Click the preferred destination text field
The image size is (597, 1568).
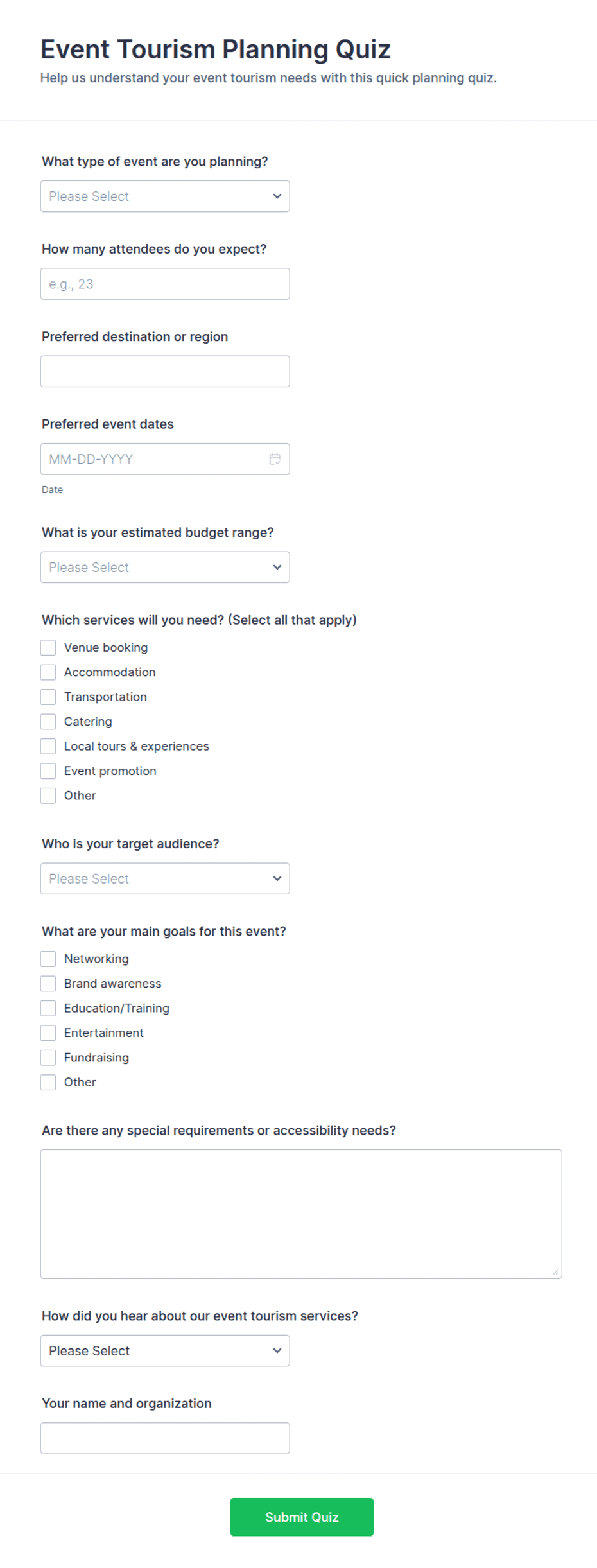pos(165,372)
